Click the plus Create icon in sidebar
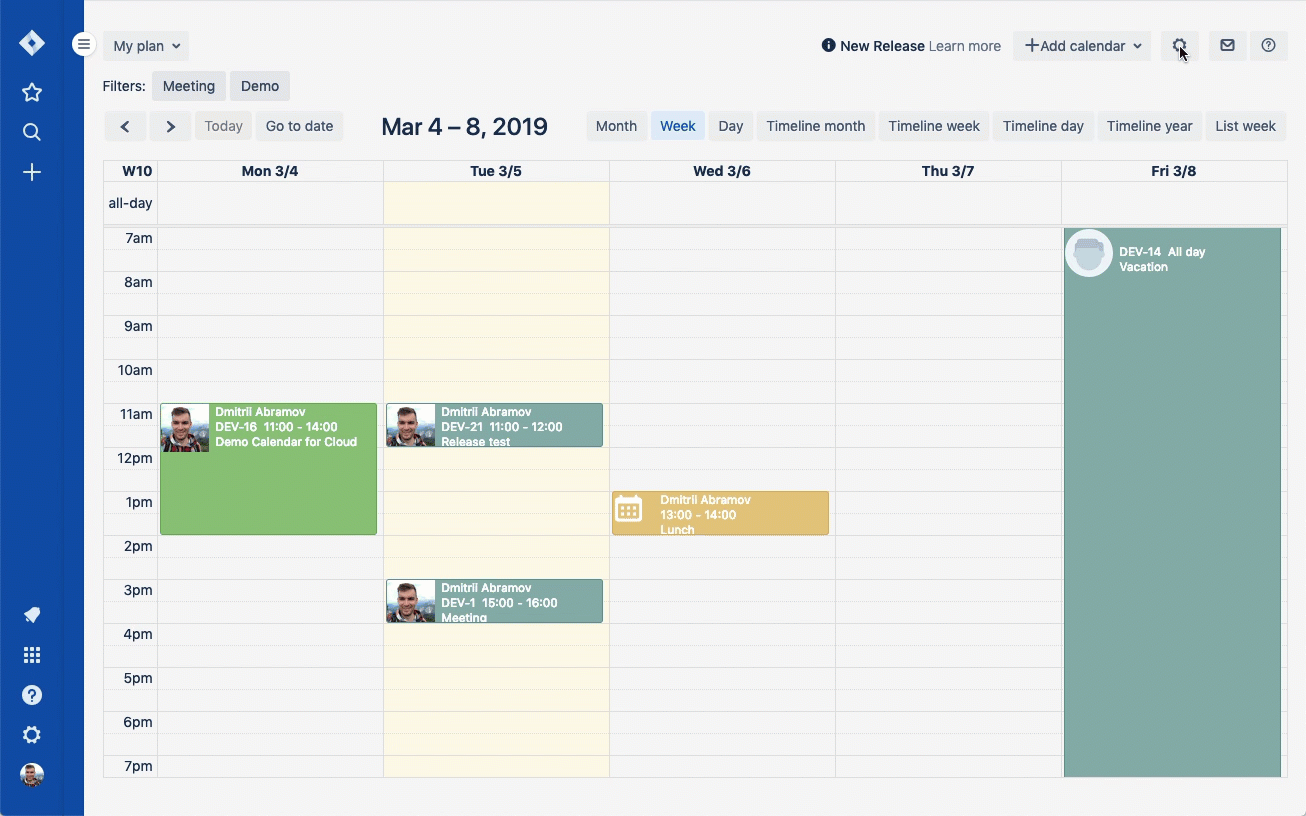 pos(32,173)
